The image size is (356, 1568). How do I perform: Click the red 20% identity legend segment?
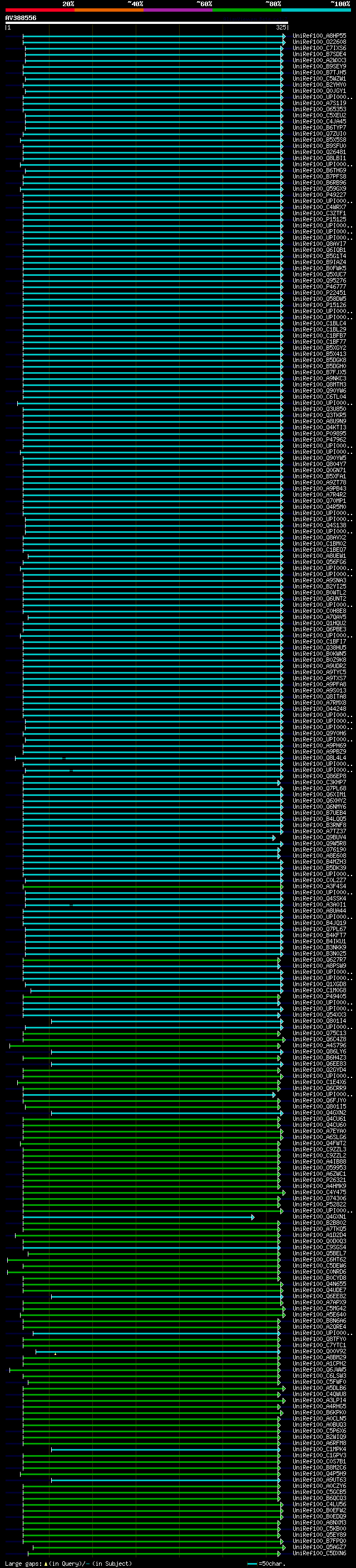39,10
